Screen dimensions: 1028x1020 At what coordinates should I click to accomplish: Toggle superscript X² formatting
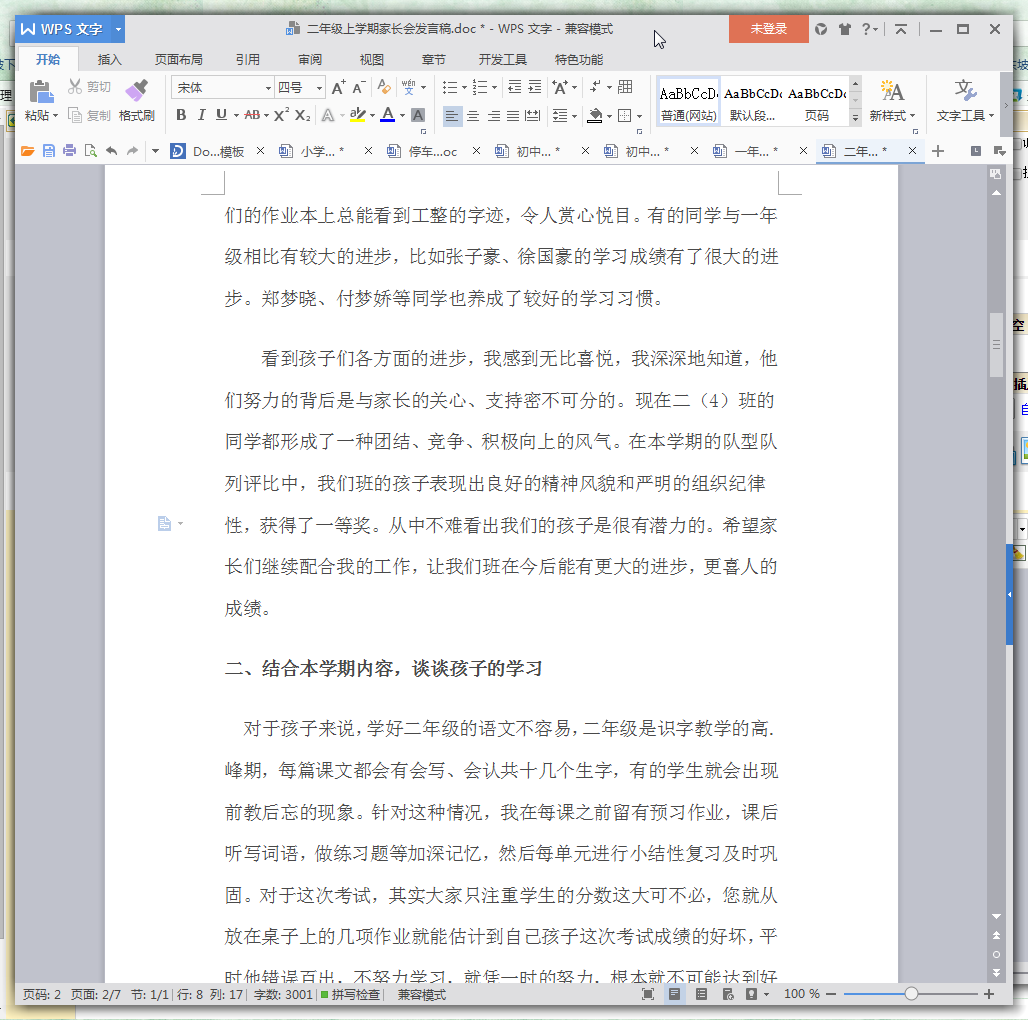point(282,115)
